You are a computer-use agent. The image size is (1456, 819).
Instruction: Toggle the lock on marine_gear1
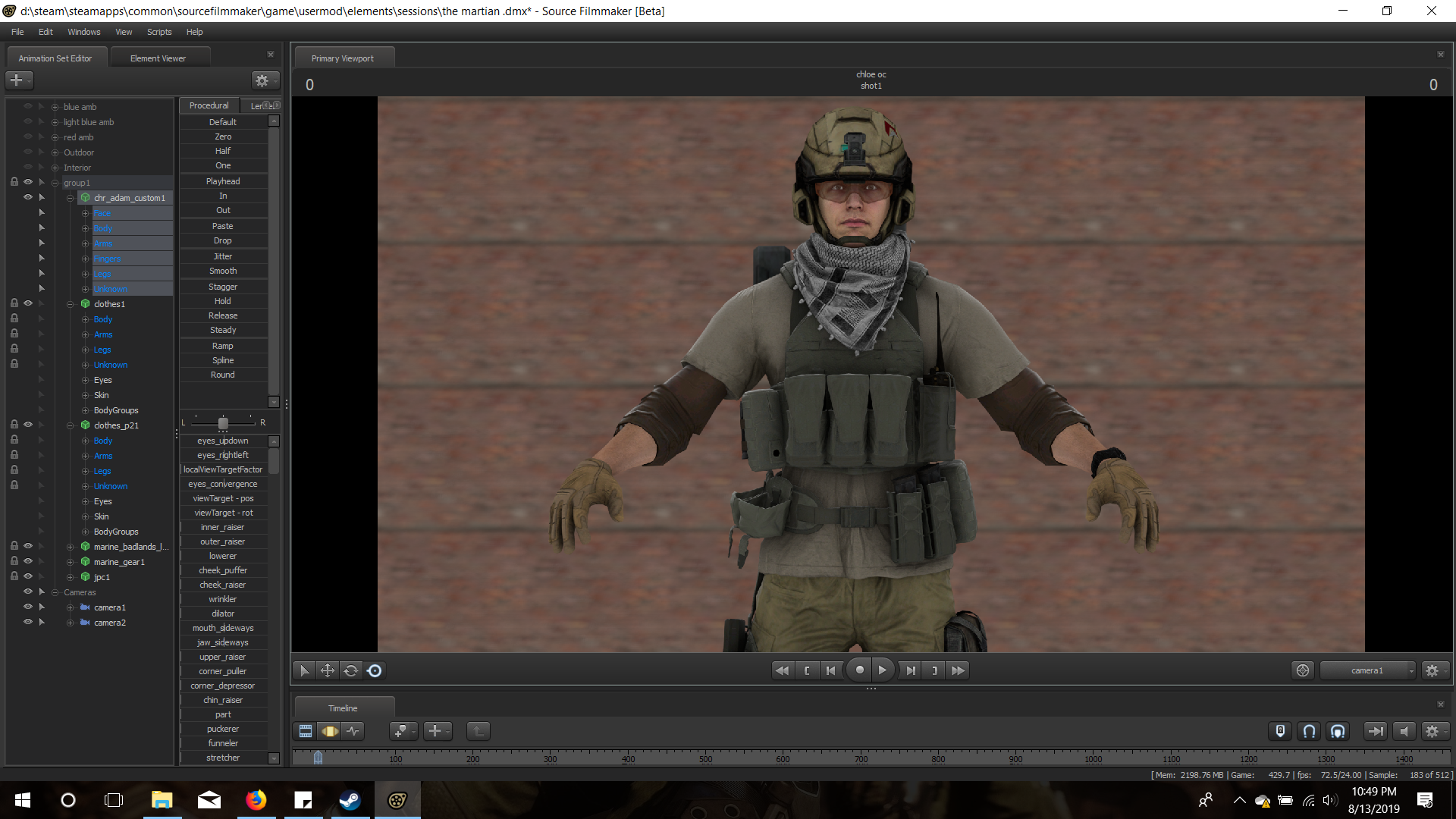pyautogui.click(x=14, y=561)
